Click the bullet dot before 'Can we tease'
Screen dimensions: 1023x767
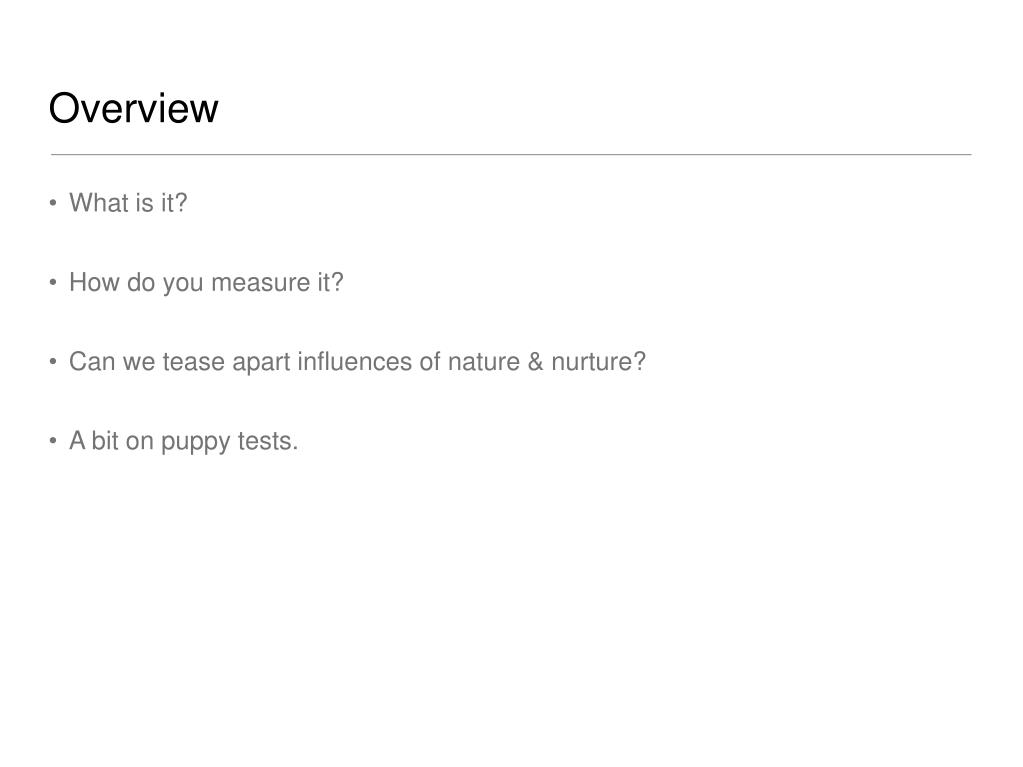53,361
